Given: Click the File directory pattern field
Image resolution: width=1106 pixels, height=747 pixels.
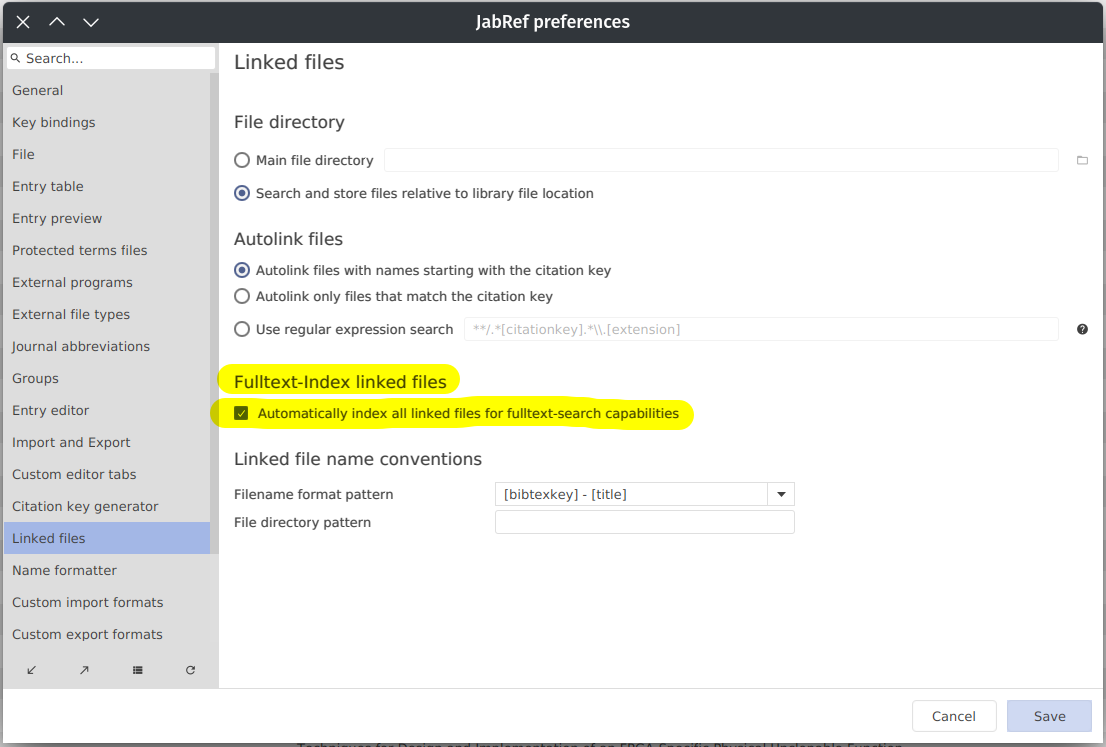Looking at the screenshot, I should click(x=645, y=522).
